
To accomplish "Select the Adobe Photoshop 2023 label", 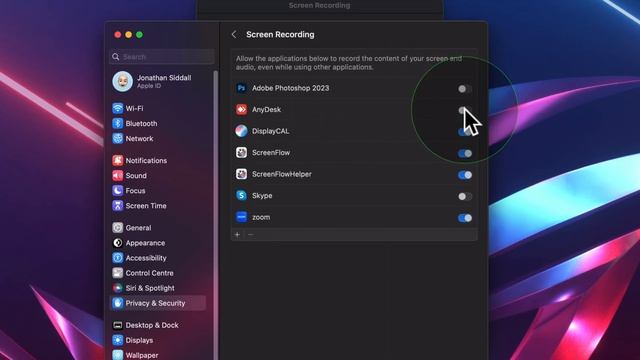I will pyautogui.click(x=290, y=88).
